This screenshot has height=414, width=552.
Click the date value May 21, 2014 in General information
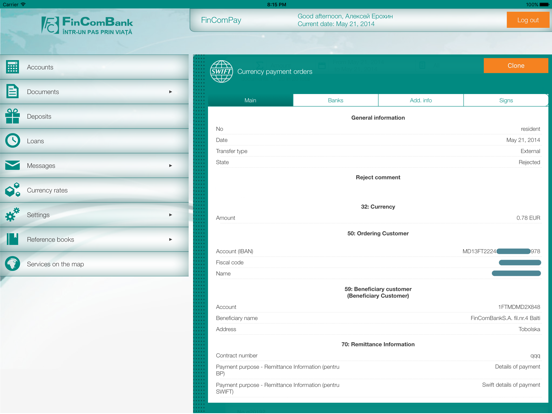[x=523, y=140]
